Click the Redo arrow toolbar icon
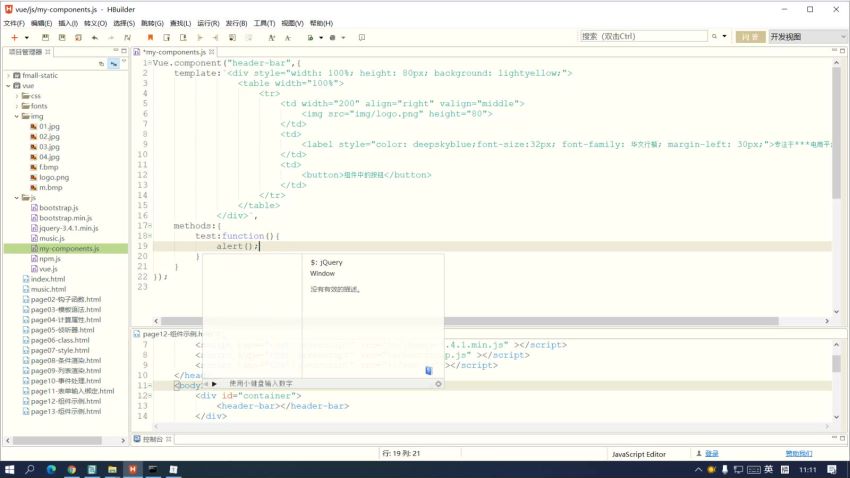The height and width of the screenshot is (478, 850). pos(111,37)
